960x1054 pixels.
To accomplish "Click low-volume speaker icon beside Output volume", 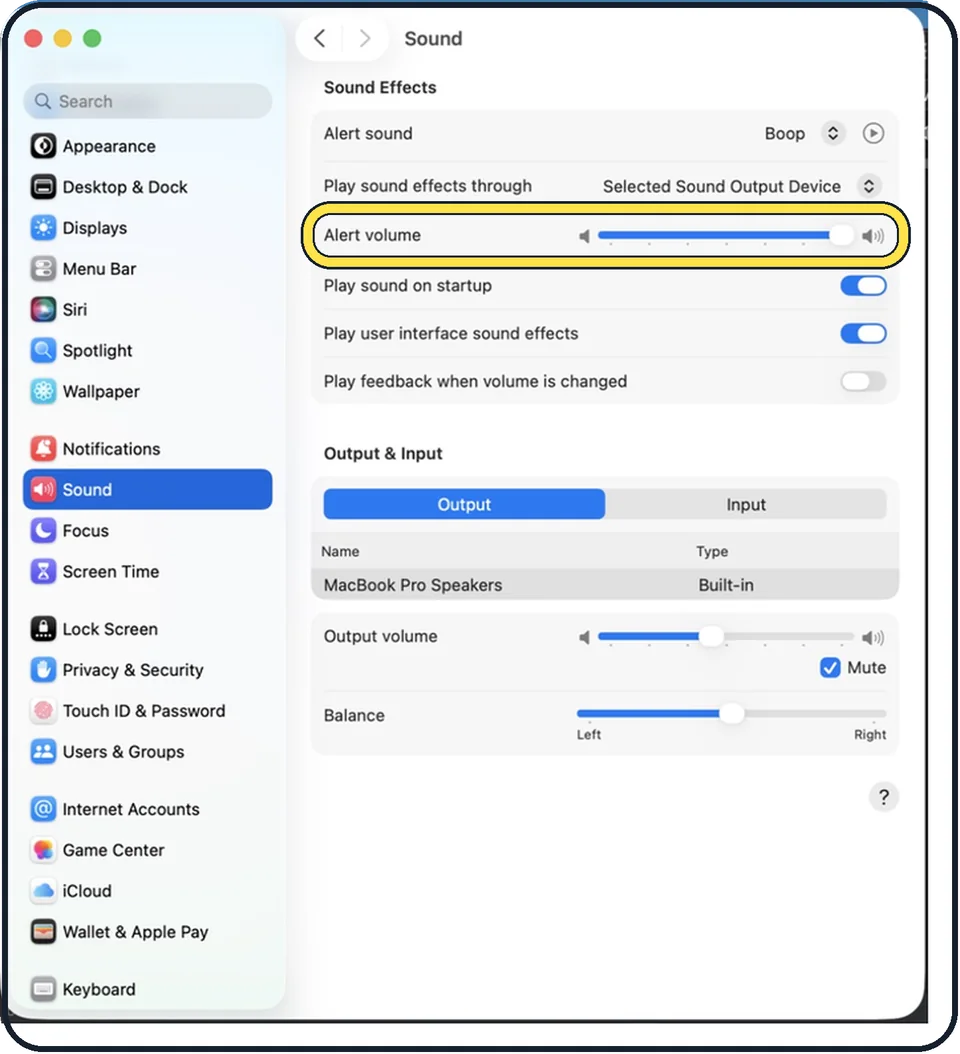I will pos(584,637).
